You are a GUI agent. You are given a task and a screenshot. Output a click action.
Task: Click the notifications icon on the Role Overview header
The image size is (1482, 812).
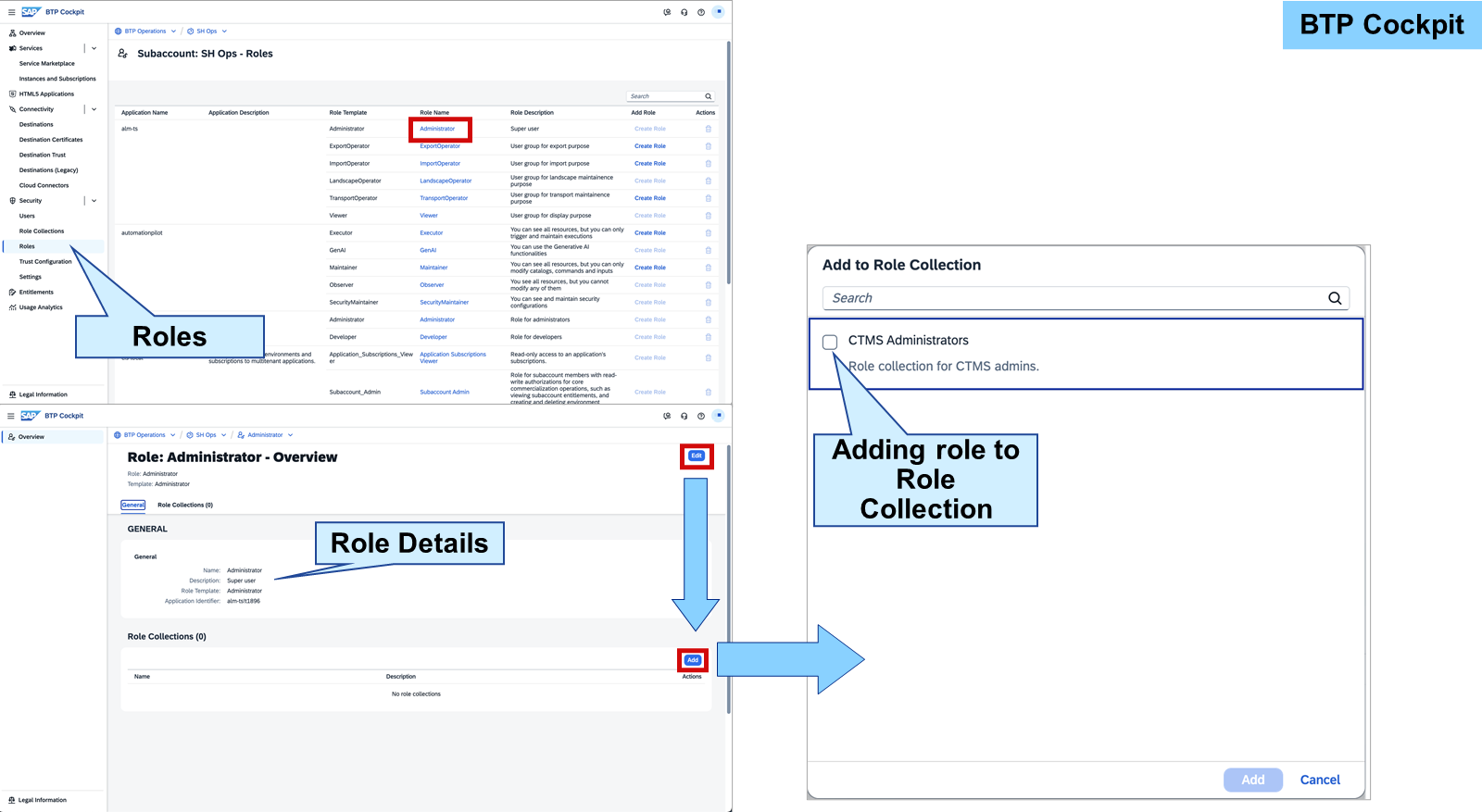(667, 416)
